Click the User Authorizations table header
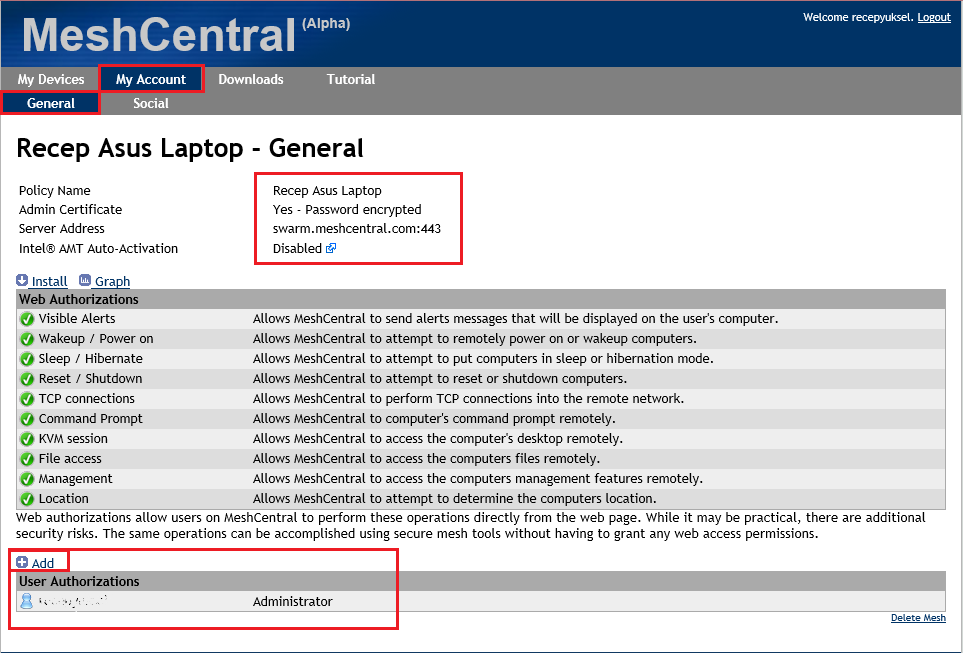Viewport: 963px width, 653px height. pyautogui.click(x=481, y=581)
